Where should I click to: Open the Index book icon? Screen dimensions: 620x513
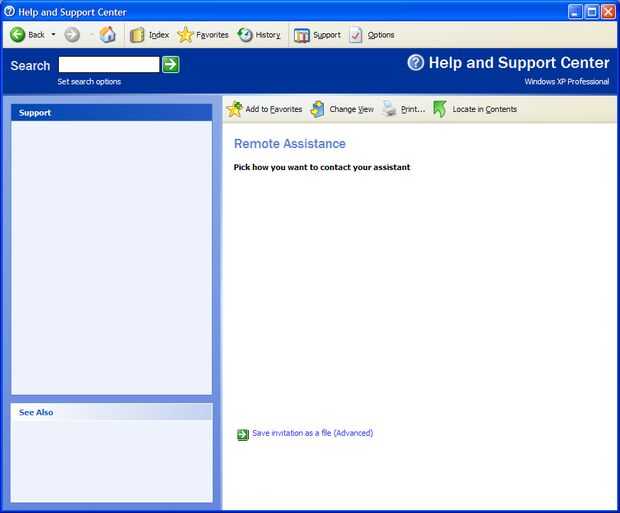pos(137,35)
